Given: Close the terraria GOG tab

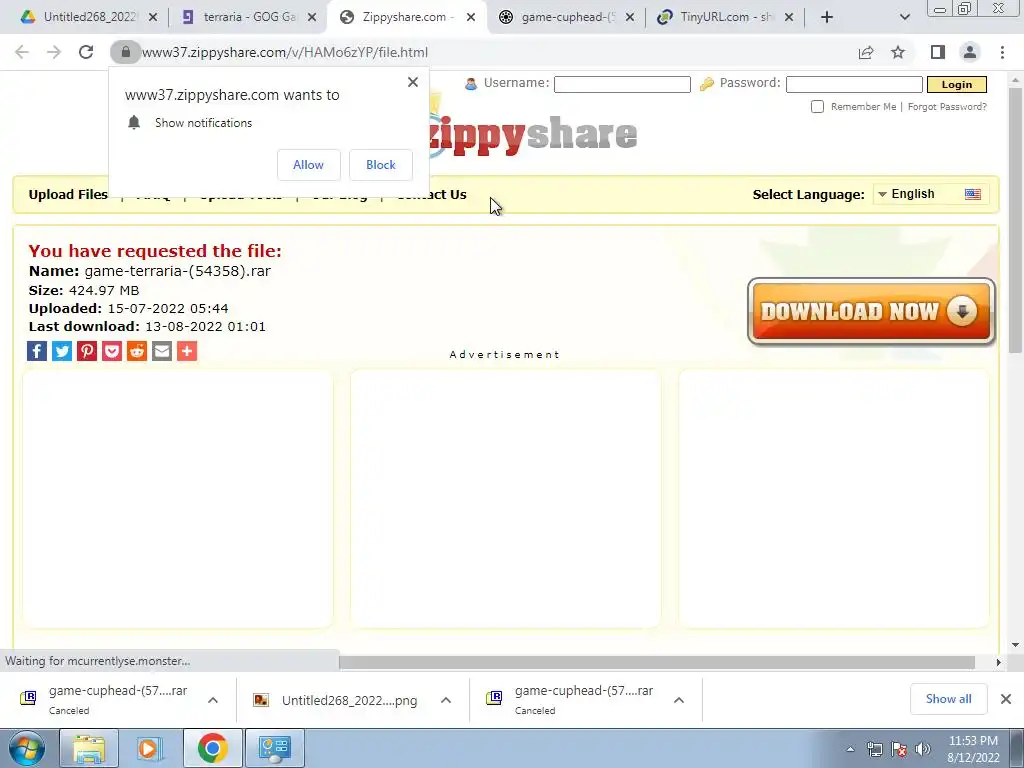Looking at the screenshot, I should [x=312, y=17].
